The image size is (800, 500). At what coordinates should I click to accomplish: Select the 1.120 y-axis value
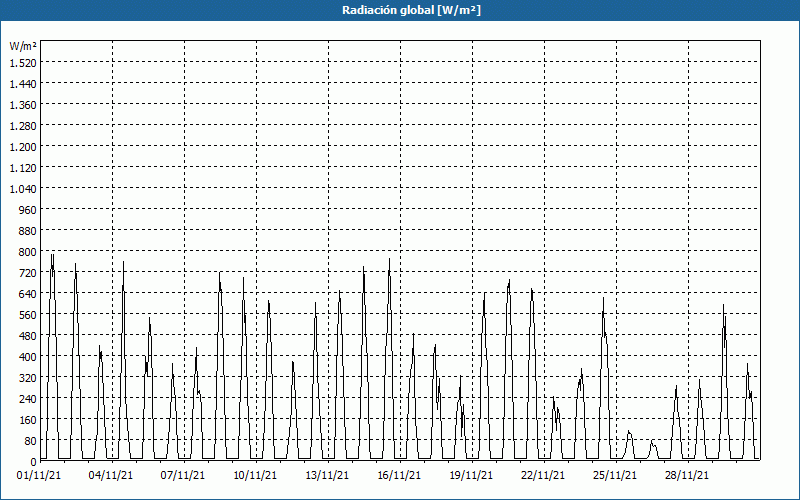[23, 167]
